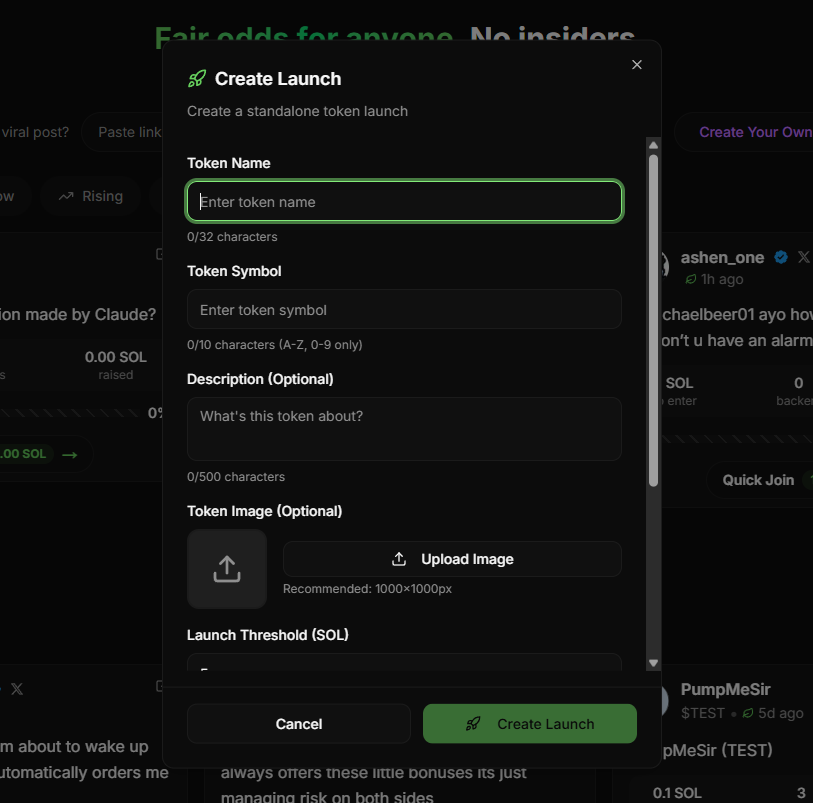Screen dimensions: 813x803
Task: Click the rocket icon in the green Create Launch button
Action: 474,724
